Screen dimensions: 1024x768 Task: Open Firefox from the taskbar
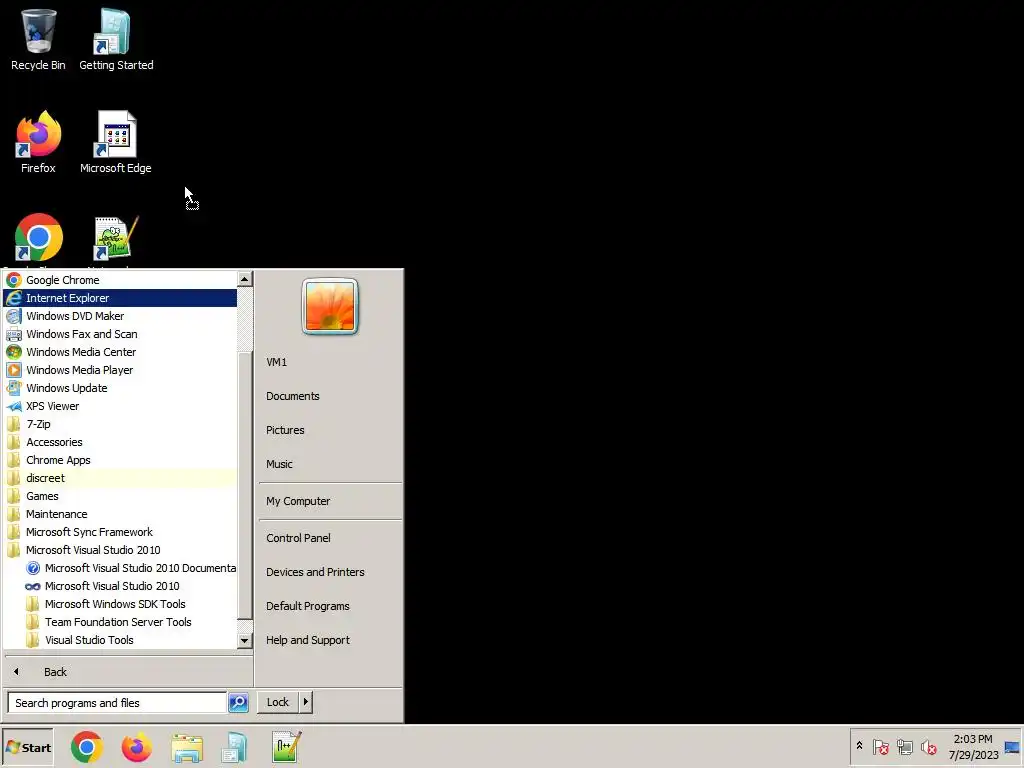coord(136,748)
